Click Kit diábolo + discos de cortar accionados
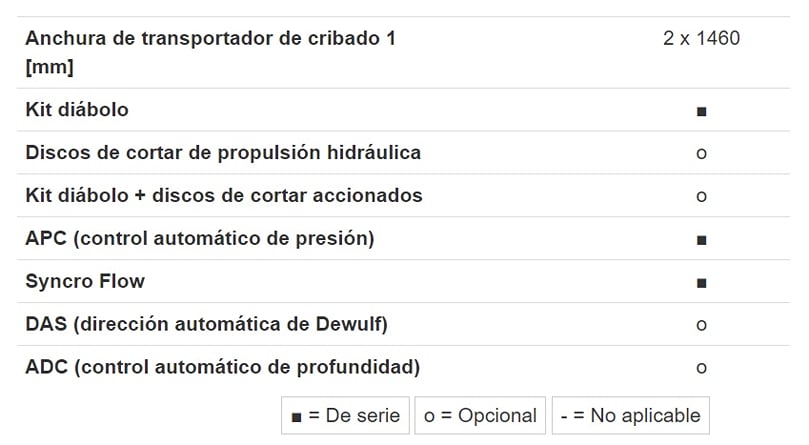Screen dimensions: 809x445 tap(224, 196)
